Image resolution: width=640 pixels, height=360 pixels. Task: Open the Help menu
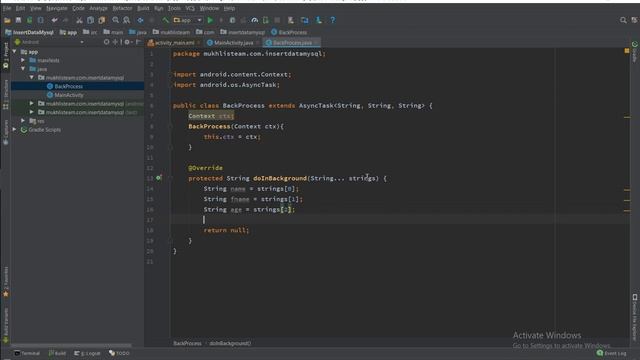click(229, 8)
